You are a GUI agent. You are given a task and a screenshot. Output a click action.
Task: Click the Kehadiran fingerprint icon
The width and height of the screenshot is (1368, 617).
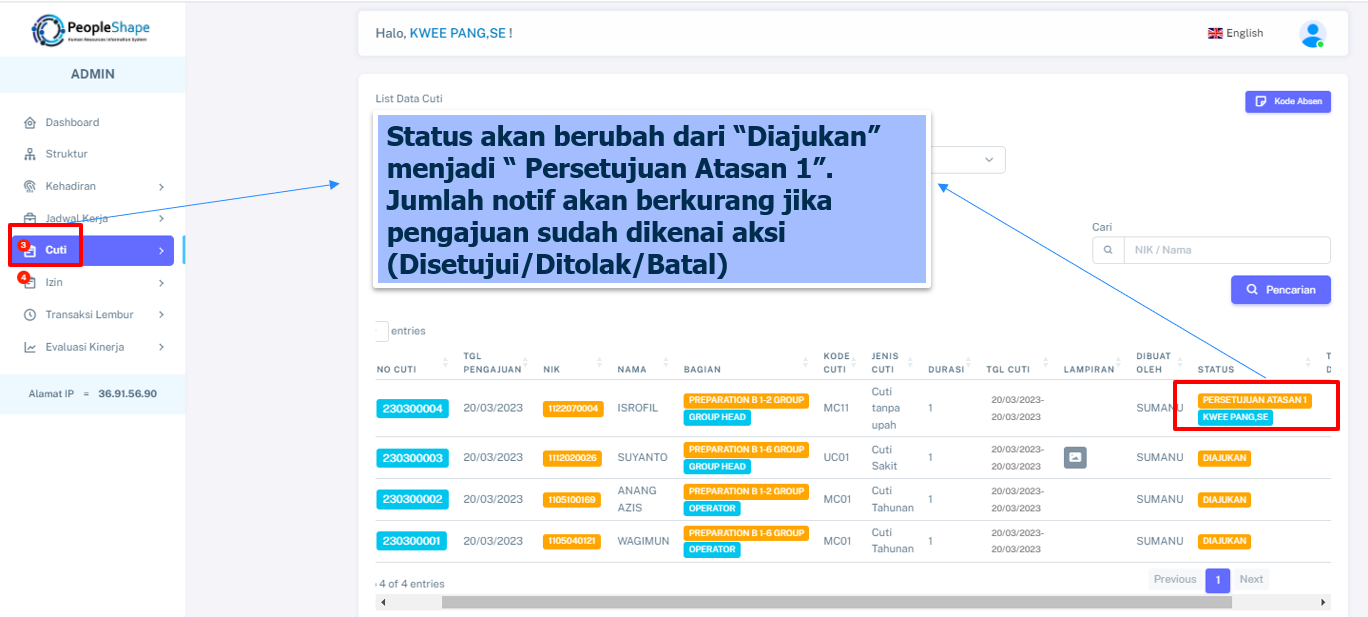tap(30, 187)
